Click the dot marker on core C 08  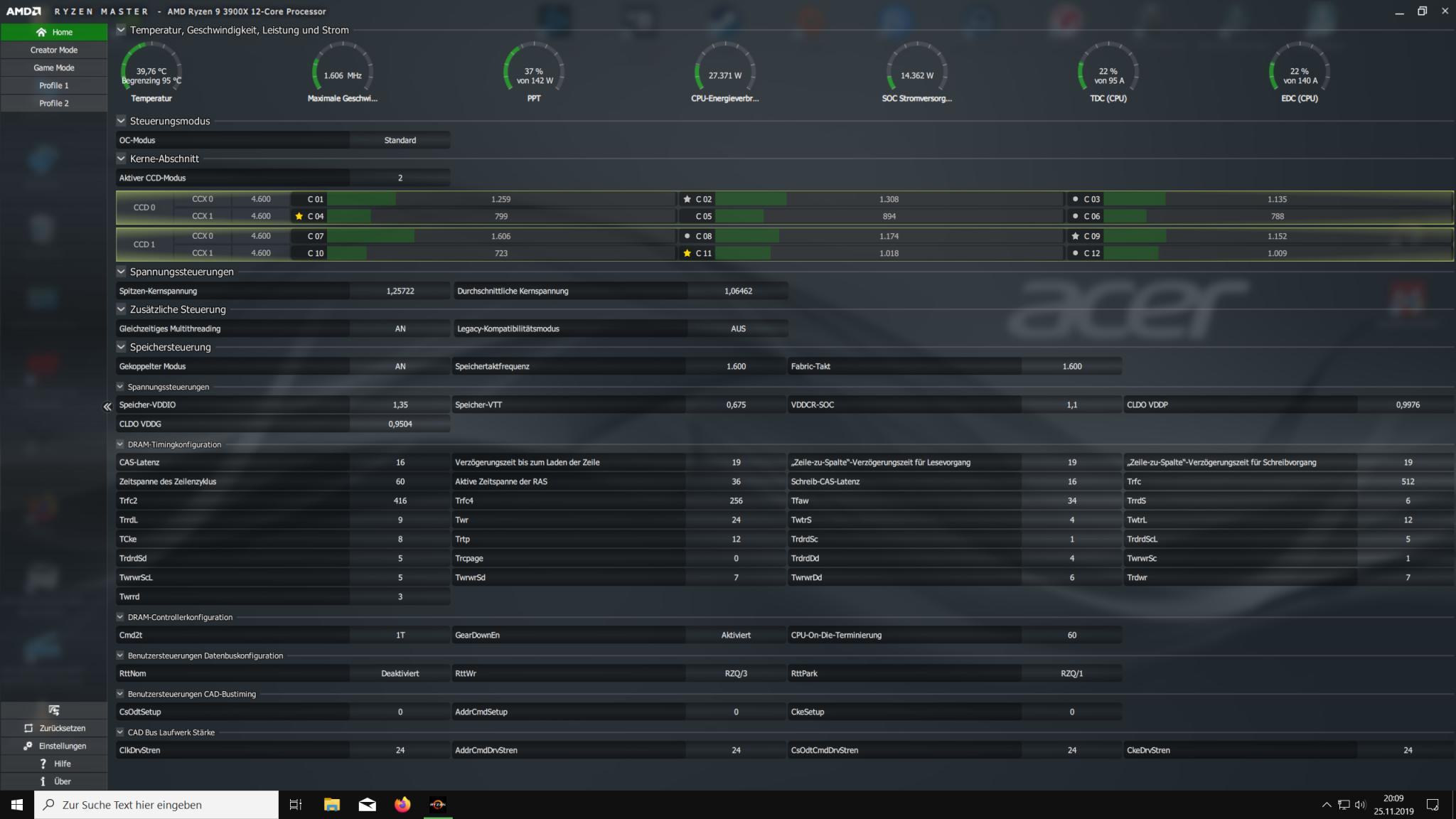(687, 236)
